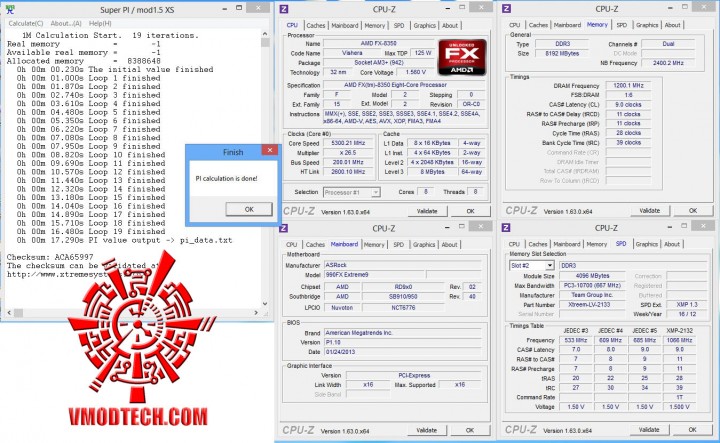Select Graphics tab in the Mainboard window
Viewport: 720px width, 443px height.
424,245
